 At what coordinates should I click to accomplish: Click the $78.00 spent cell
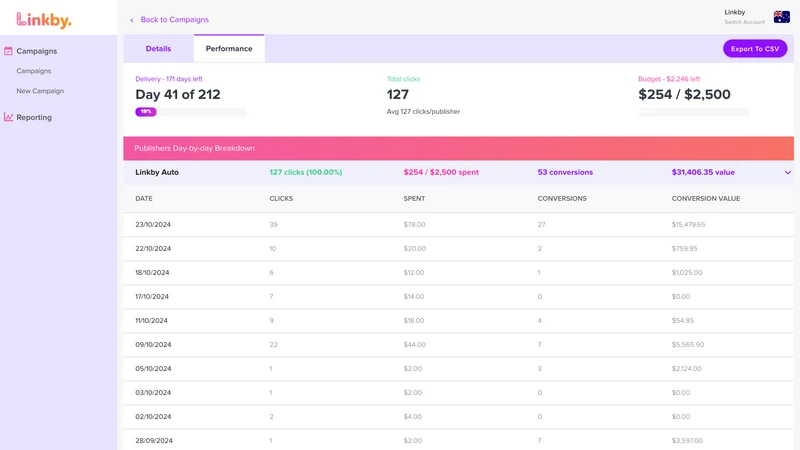point(414,224)
